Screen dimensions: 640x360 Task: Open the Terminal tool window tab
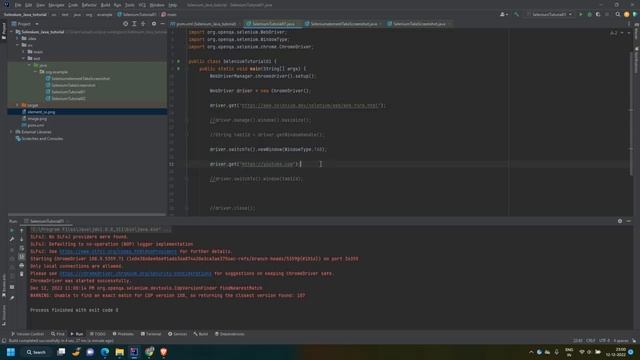point(151,334)
